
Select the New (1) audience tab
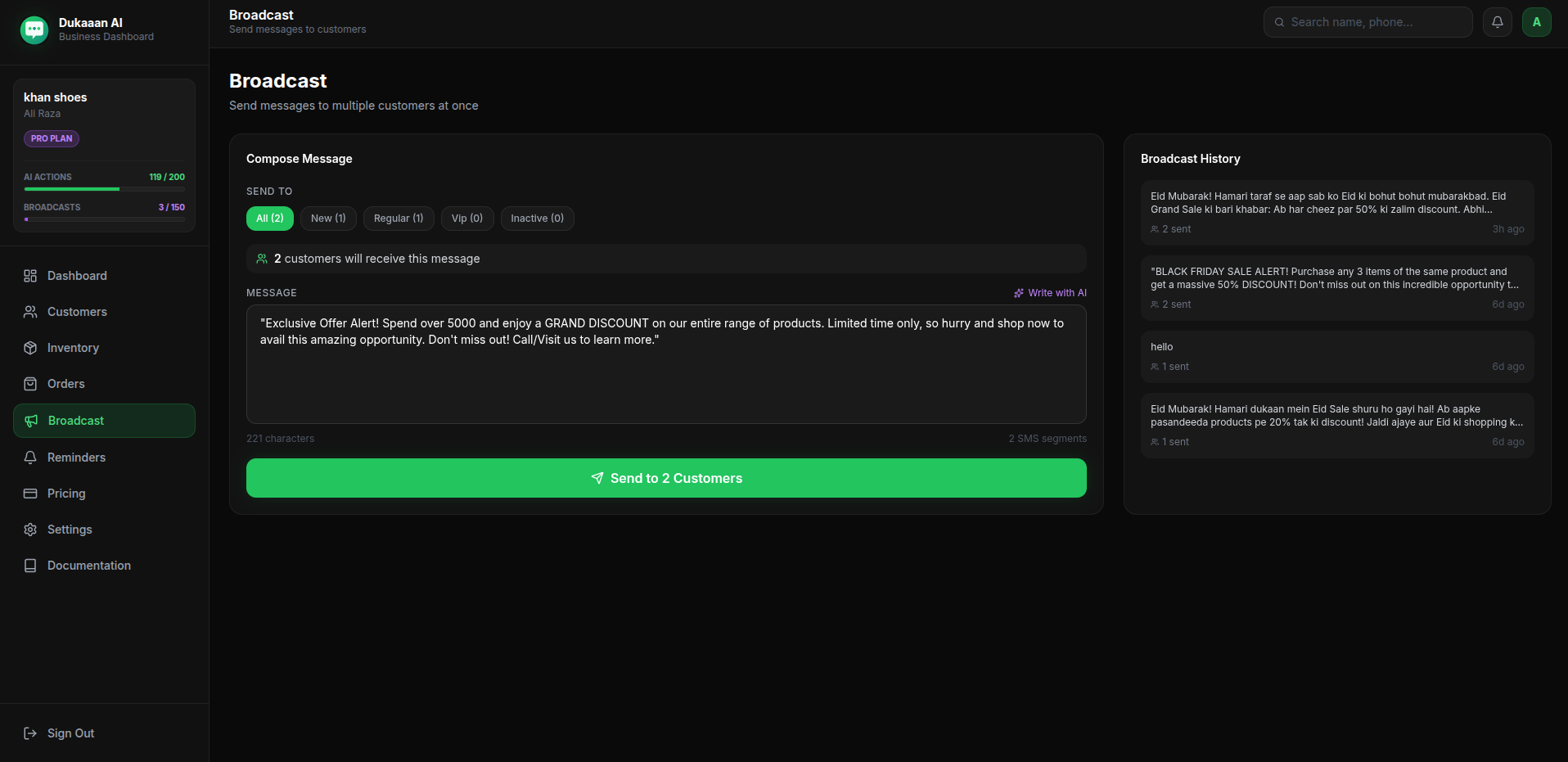click(327, 219)
